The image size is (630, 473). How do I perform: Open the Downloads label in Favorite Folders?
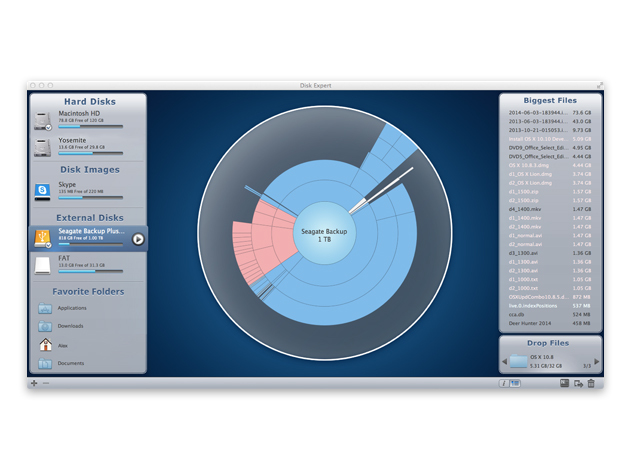70,326
